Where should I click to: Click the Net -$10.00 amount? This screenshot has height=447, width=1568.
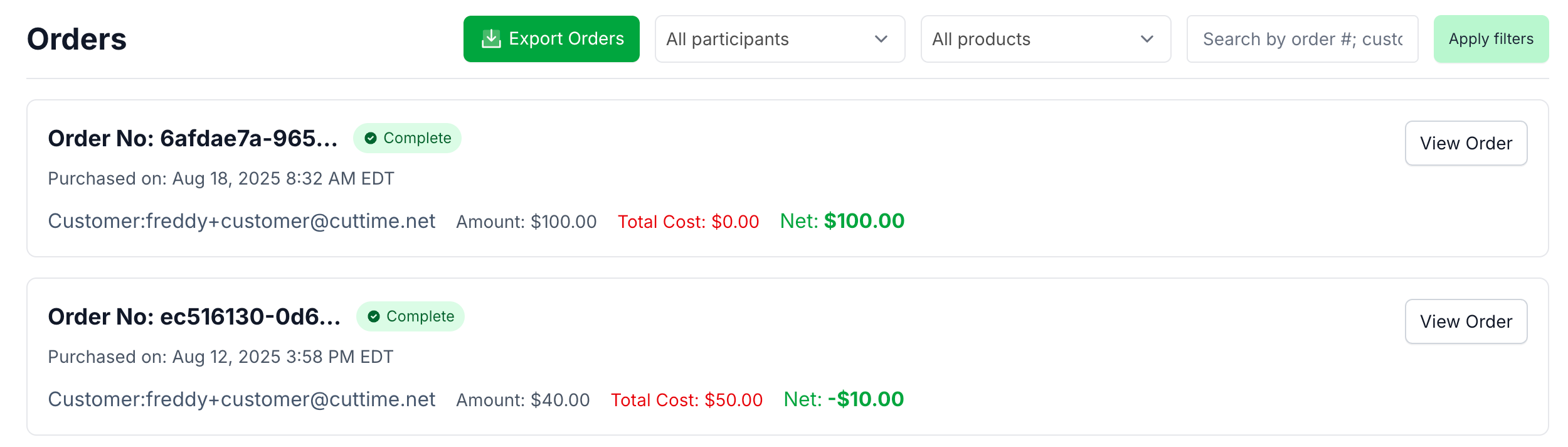coord(844,399)
